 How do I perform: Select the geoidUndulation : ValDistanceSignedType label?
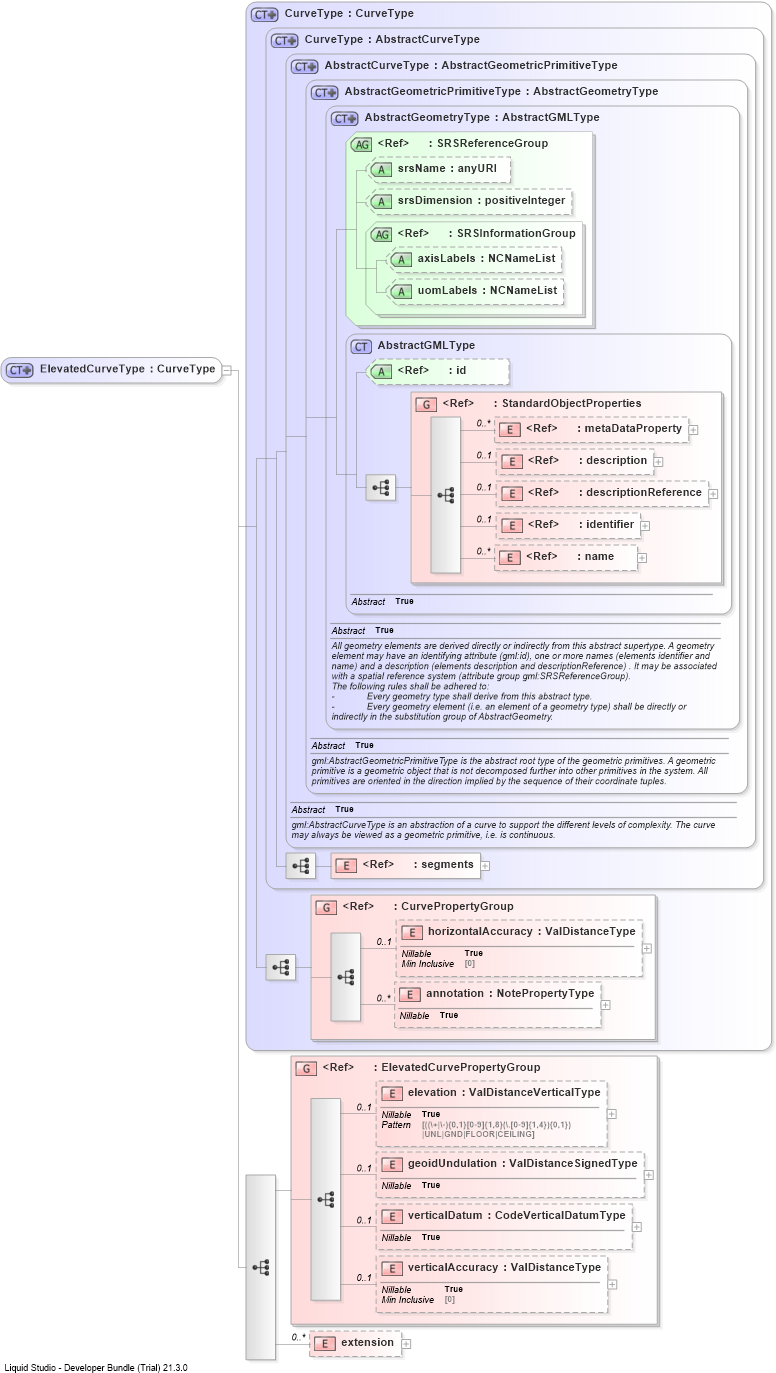(x=523, y=1163)
